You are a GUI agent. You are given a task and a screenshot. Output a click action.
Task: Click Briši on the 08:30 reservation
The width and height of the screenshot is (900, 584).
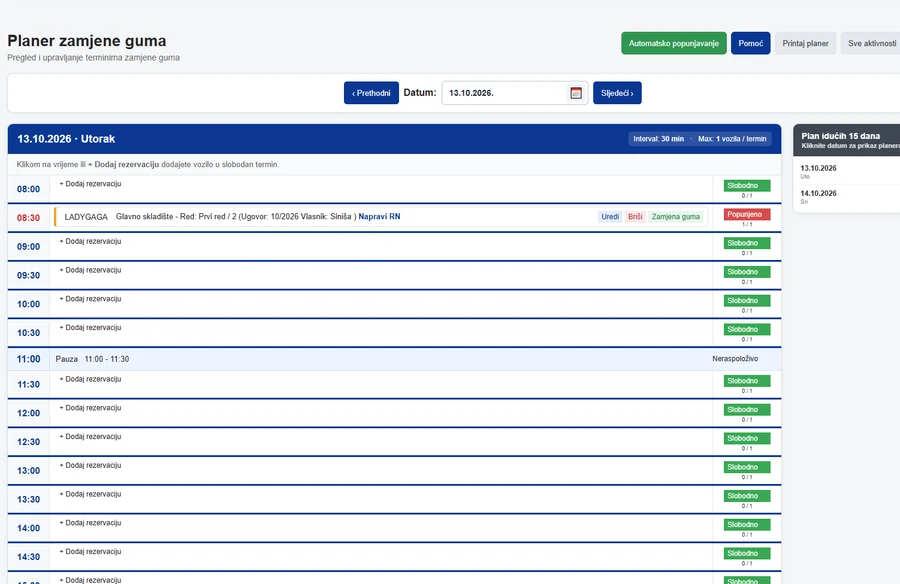(x=635, y=216)
